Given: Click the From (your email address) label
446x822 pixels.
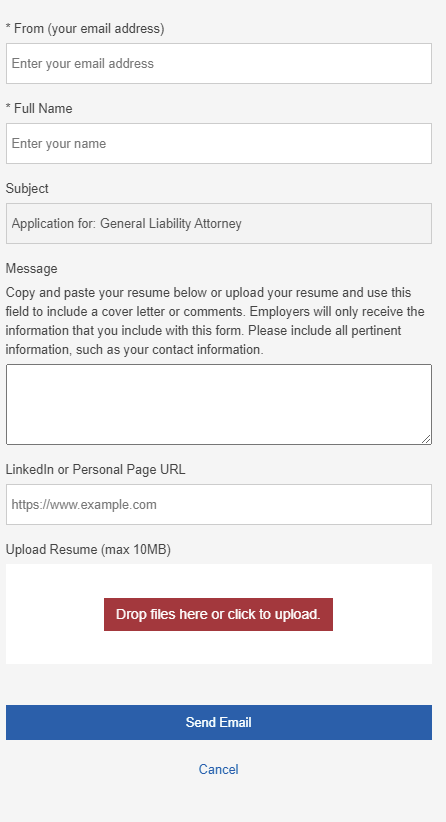Looking at the screenshot, I should coord(85,28).
